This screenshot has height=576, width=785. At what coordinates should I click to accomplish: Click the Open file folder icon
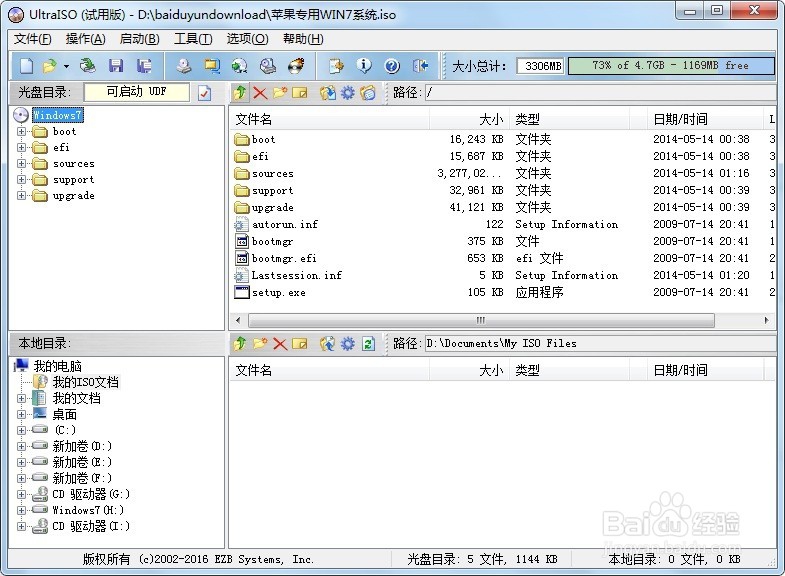click(50, 66)
